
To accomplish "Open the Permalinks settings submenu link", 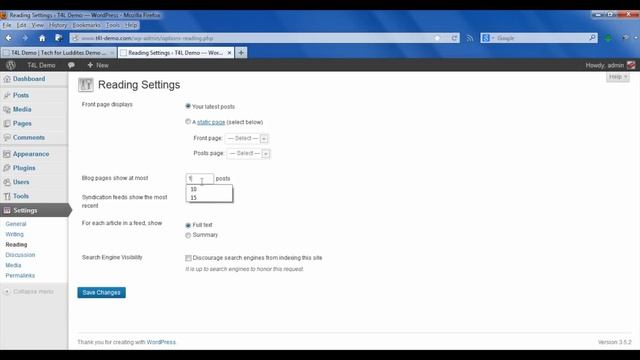I will tap(20, 276).
